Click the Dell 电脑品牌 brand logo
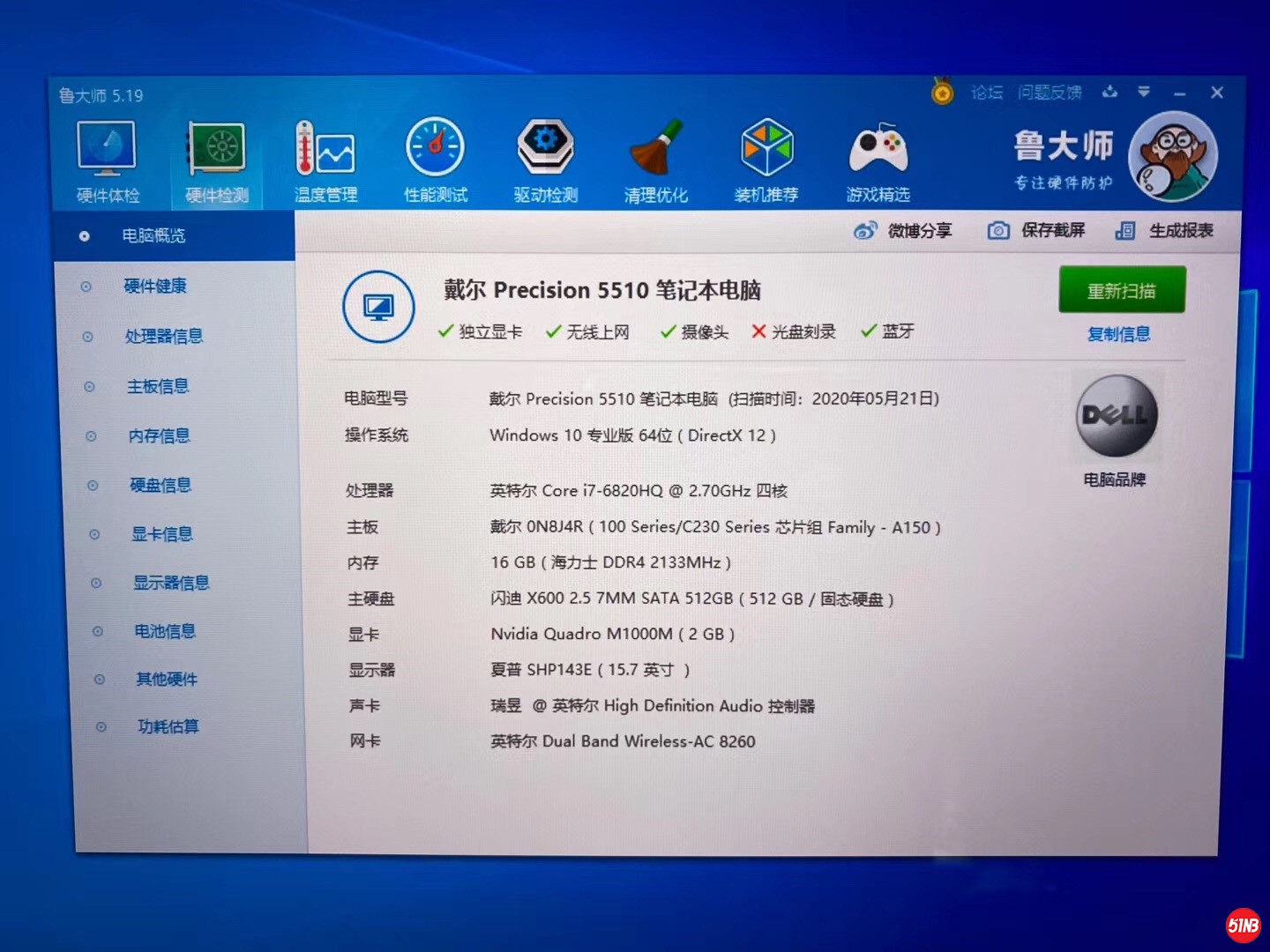Screen dimensions: 1270x952 [x=1116, y=416]
